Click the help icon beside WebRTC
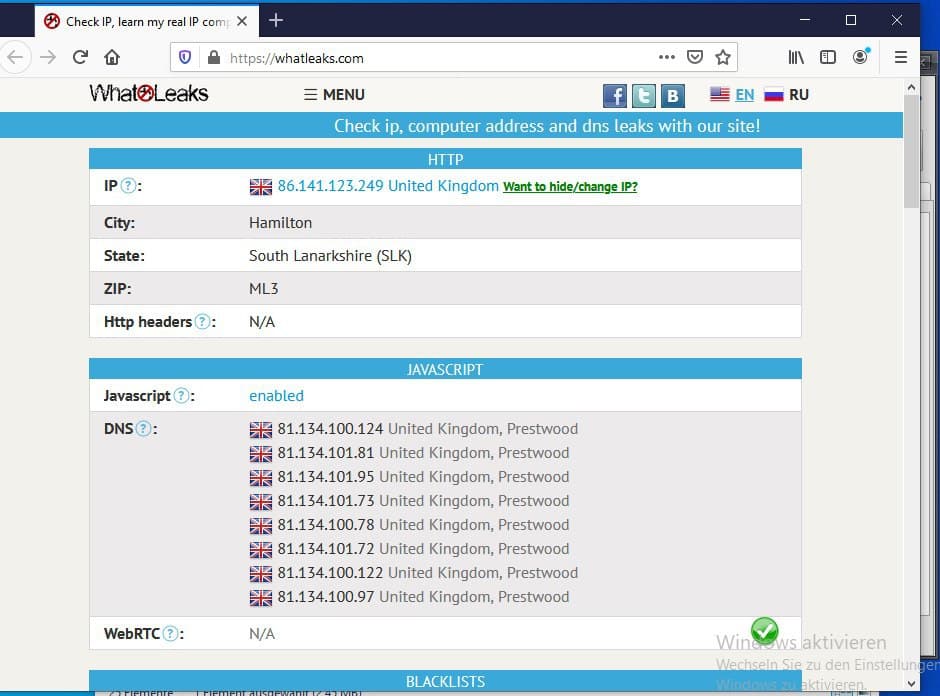The image size is (940, 696). coord(171,634)
